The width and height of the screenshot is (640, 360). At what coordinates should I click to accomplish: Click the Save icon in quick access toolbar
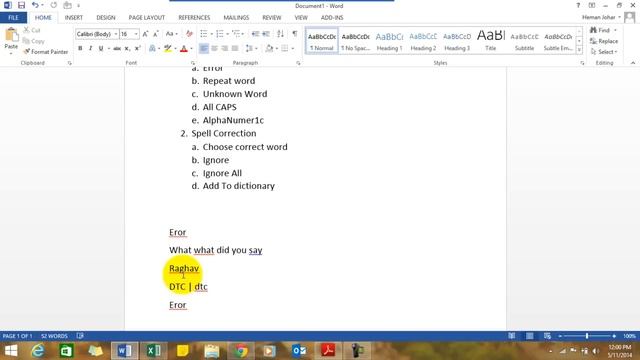21,5
